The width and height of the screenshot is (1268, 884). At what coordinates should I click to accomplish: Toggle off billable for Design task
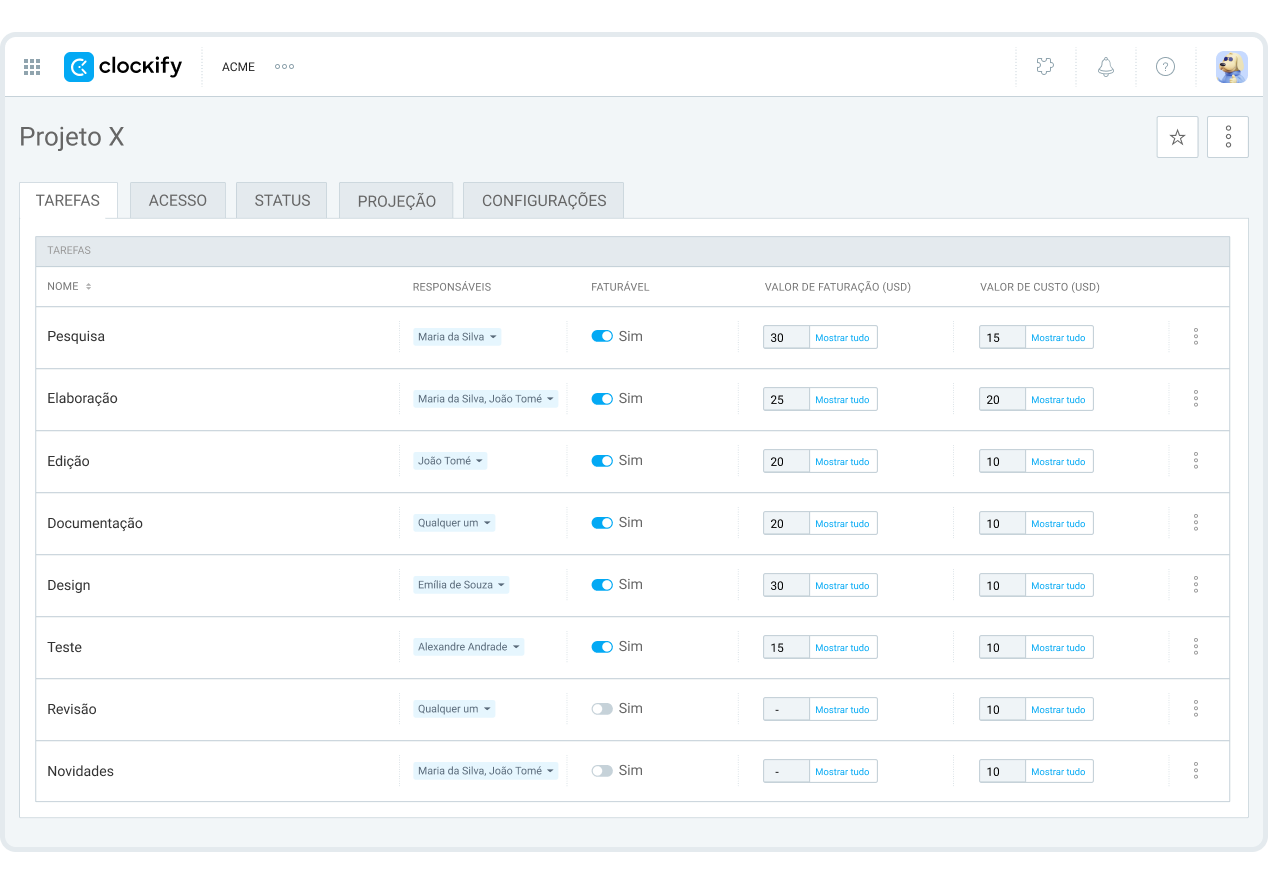coord(602,585)
